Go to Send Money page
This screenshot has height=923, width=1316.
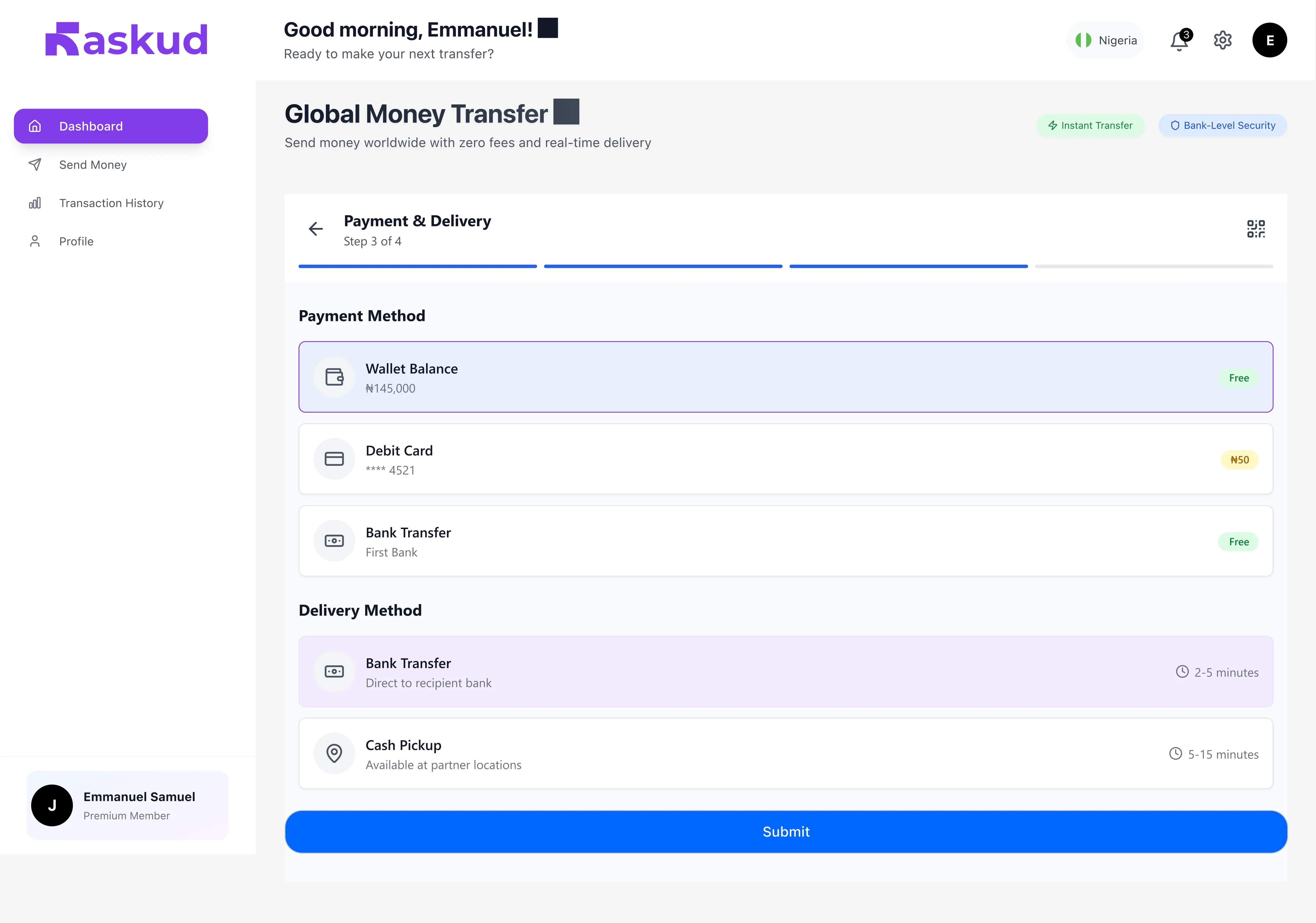click(x=111, y=165)
